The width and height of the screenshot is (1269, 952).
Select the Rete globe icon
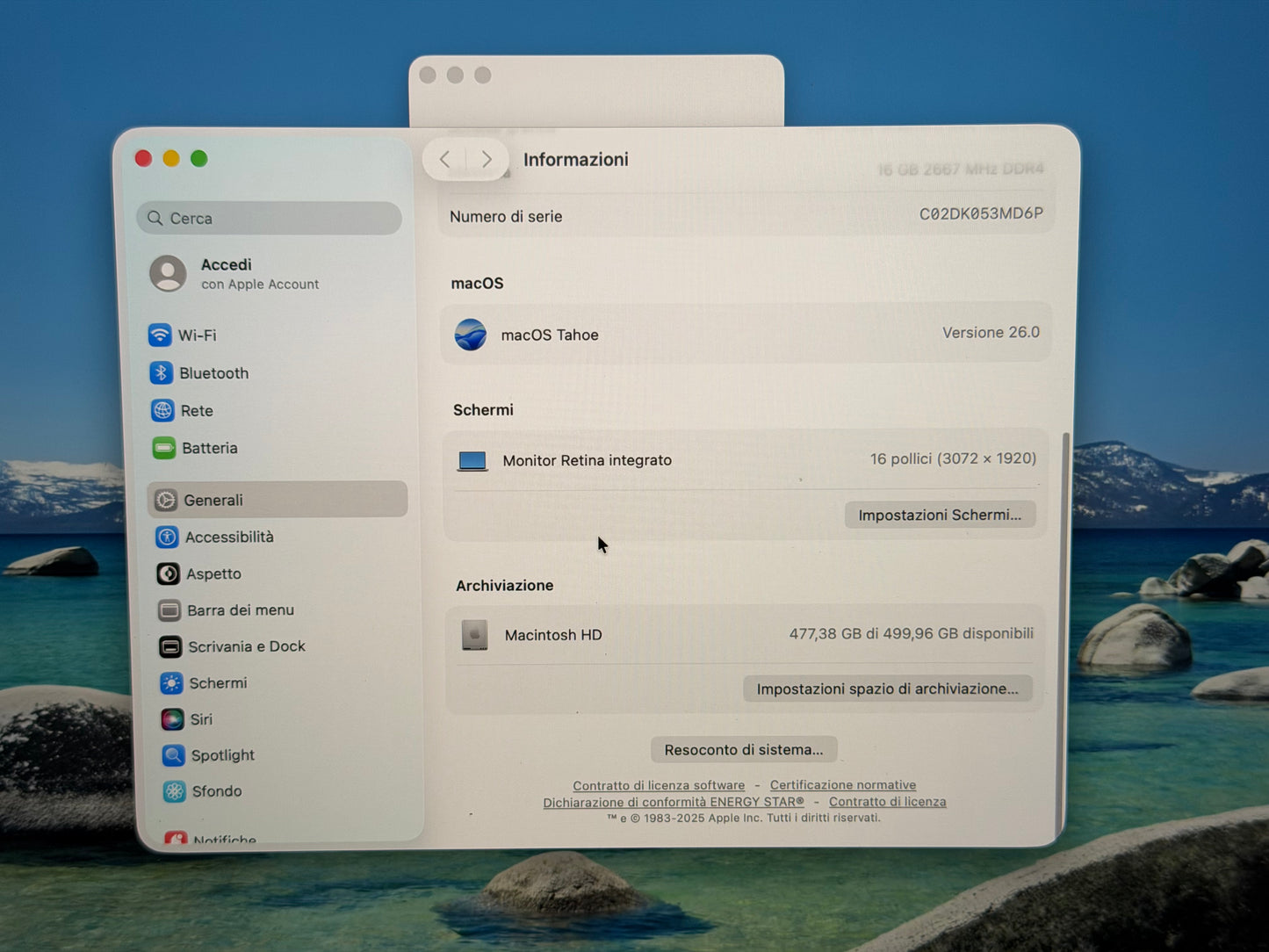click(x=162, y=410)
